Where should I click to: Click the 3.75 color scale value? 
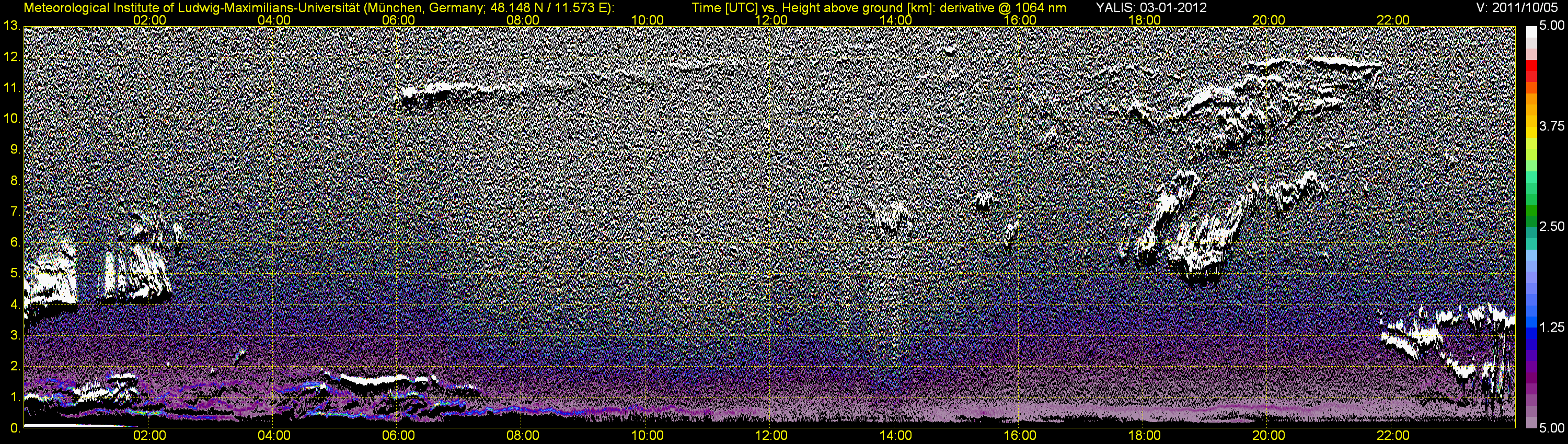[1552, 126]
